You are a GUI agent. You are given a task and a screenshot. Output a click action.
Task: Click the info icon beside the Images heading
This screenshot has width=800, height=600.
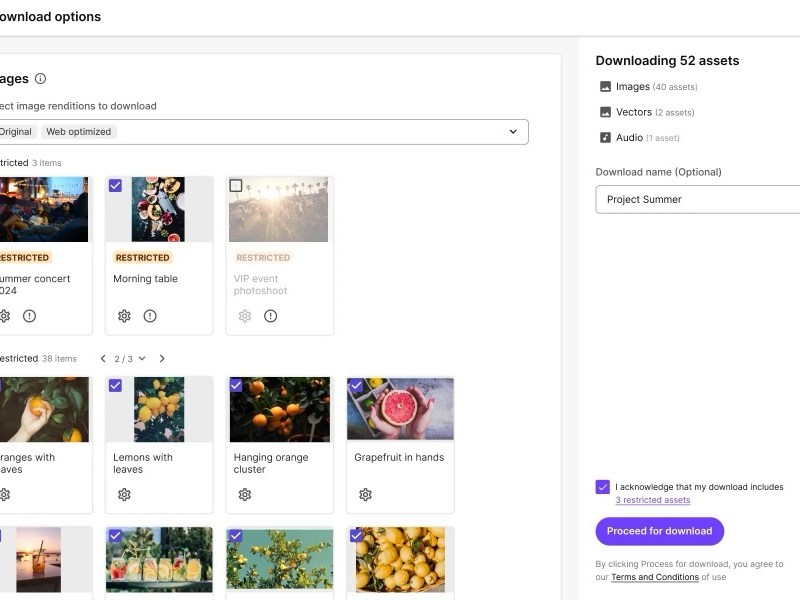(39, 78)
